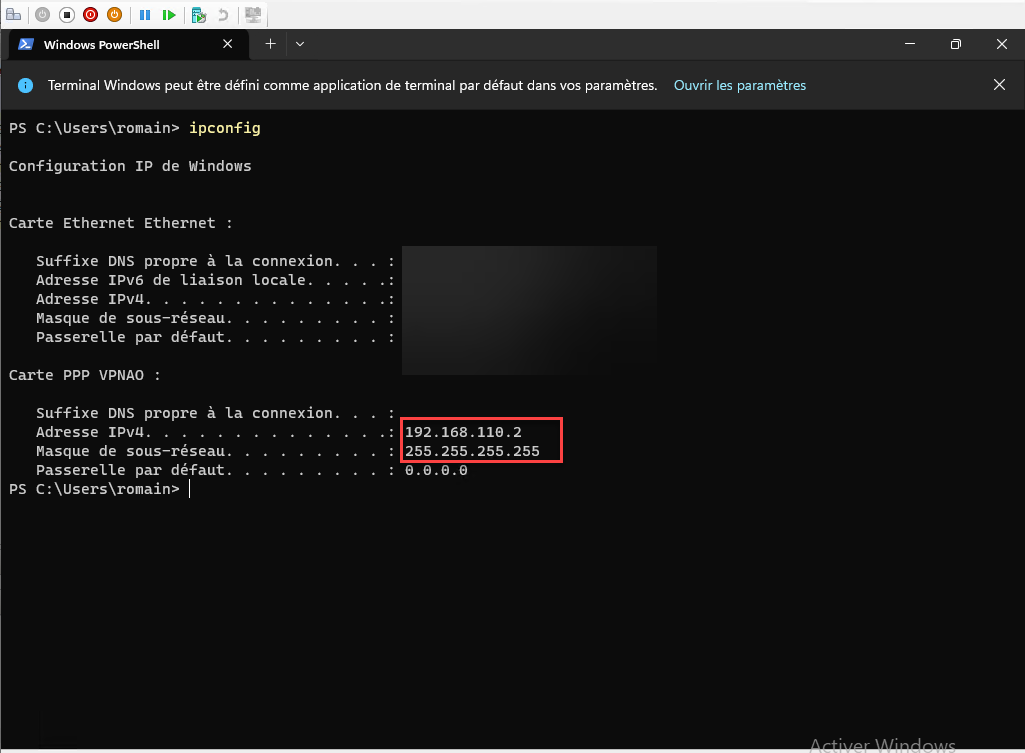This screenshot has width=1025, height=753.
Task: Turn off the VM with the black square icon
Action: [67, 15]
